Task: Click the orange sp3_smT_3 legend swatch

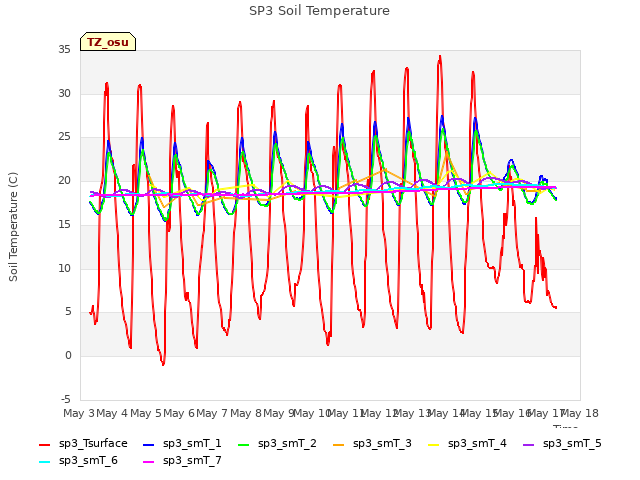Action: pos(339,444)
